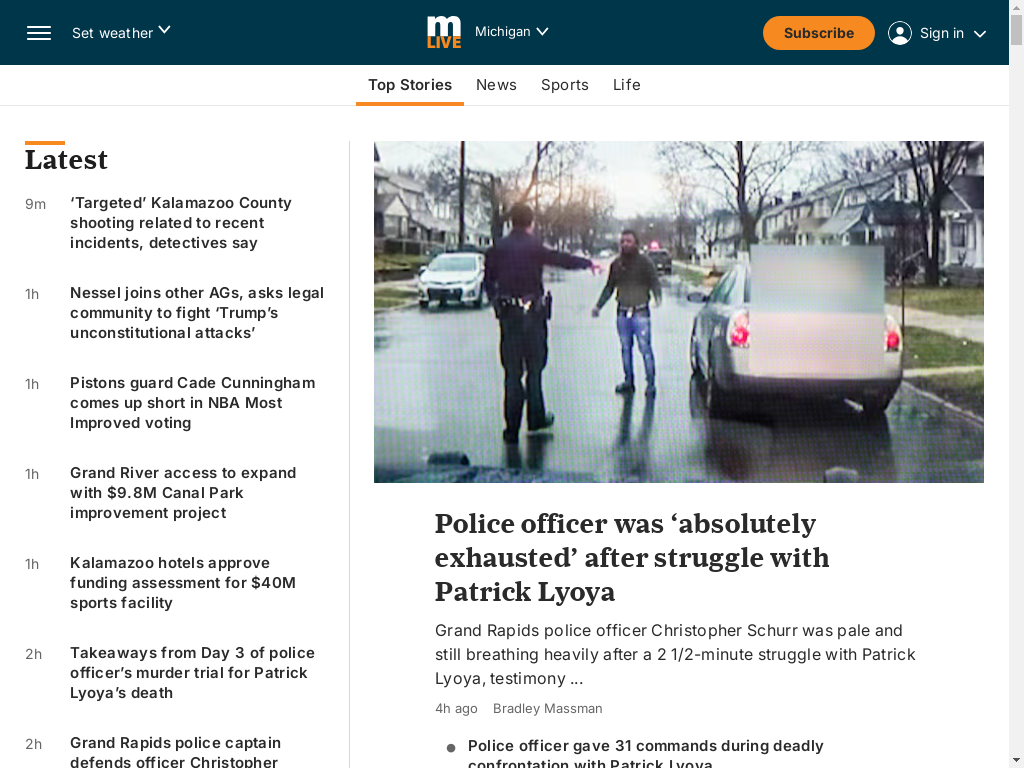Click the dashcam photo of officer and car

679,312
